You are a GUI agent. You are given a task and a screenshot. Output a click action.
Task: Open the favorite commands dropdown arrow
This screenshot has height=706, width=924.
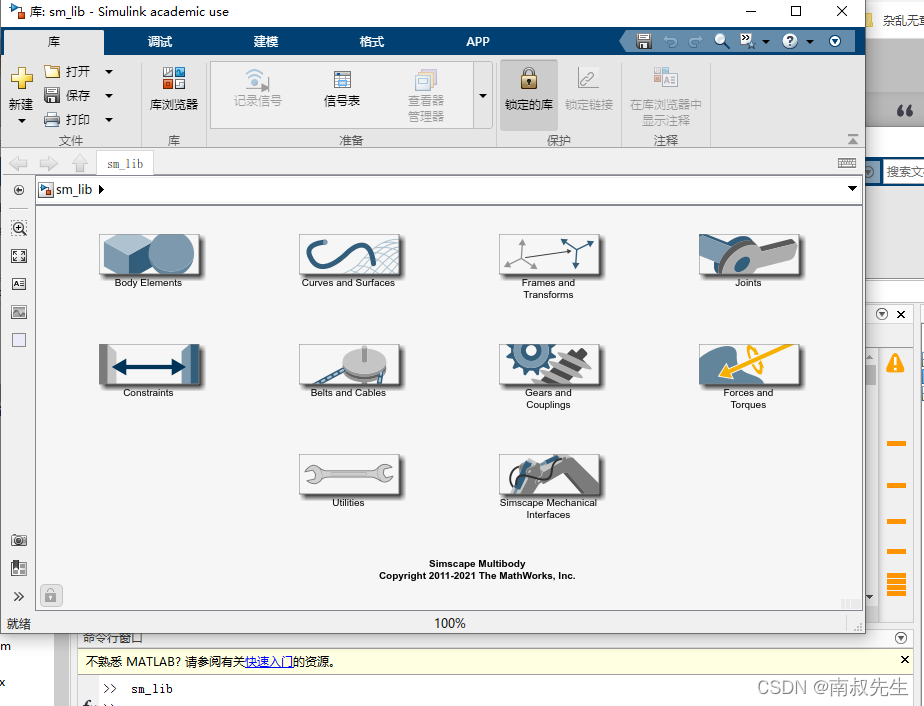766,41
